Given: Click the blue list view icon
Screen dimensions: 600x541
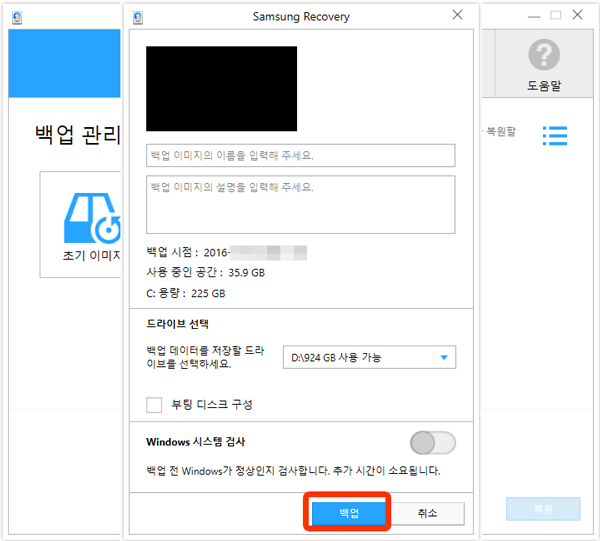Looking at the screenshot, I should [555, 136].
